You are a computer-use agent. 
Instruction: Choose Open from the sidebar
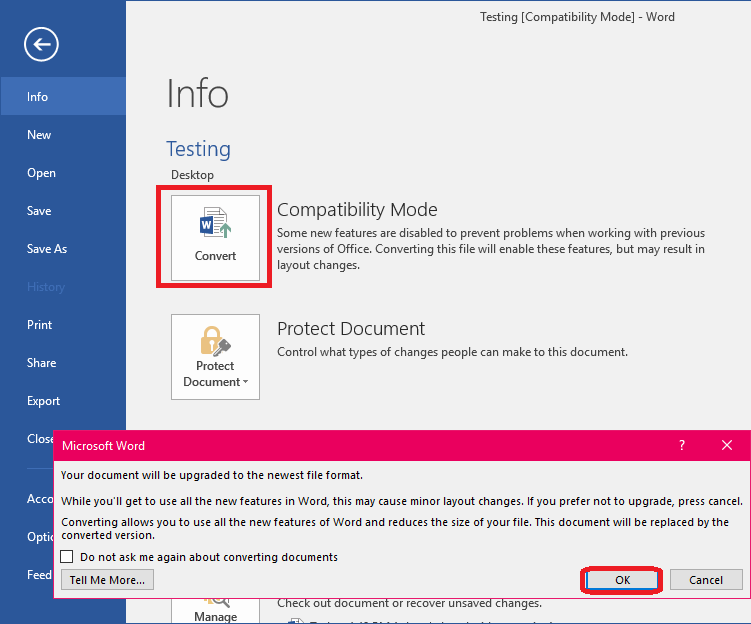[x=63, y=172]
